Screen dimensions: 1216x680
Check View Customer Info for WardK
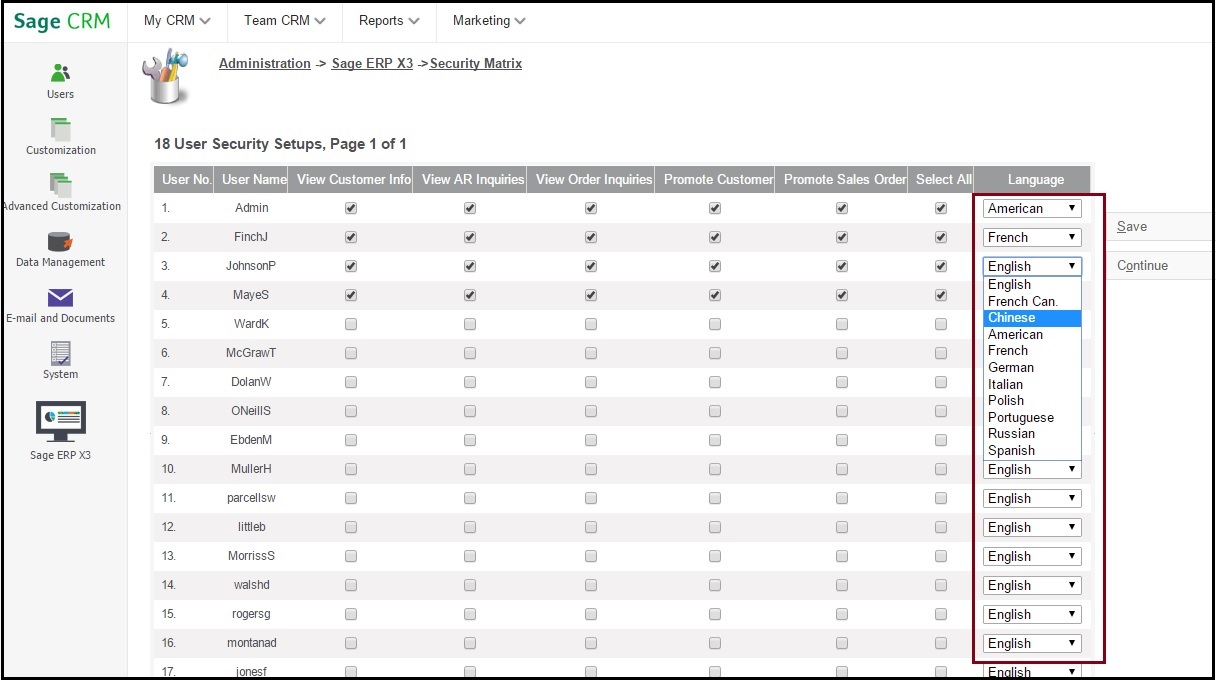coord(351,324)
